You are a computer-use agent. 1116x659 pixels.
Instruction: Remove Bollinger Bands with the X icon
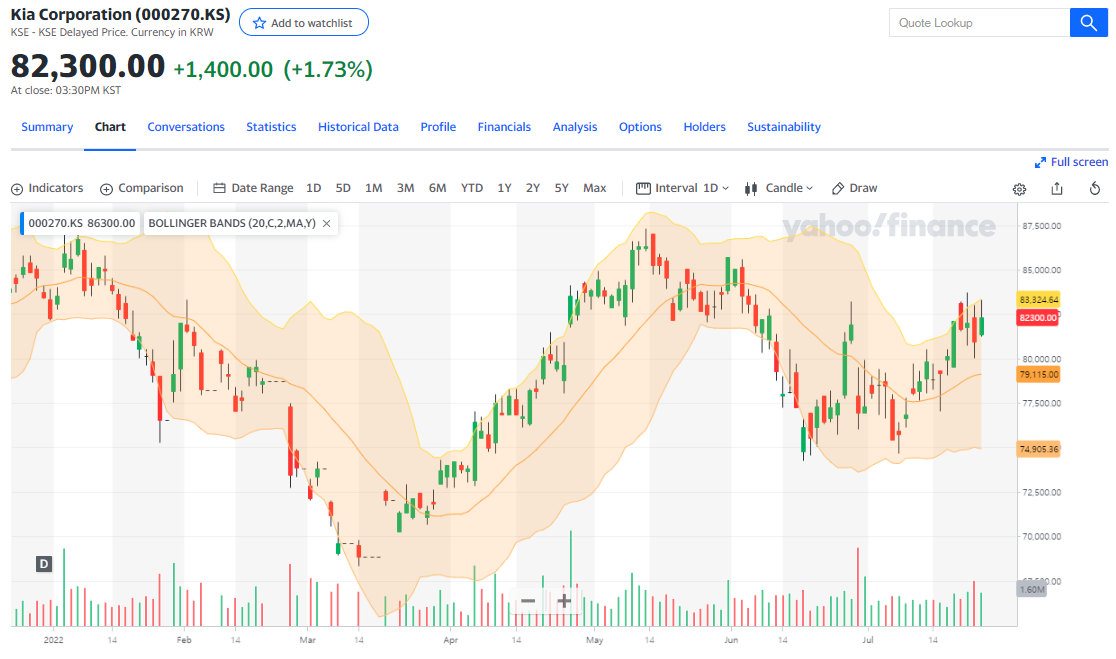pos(327,223)
